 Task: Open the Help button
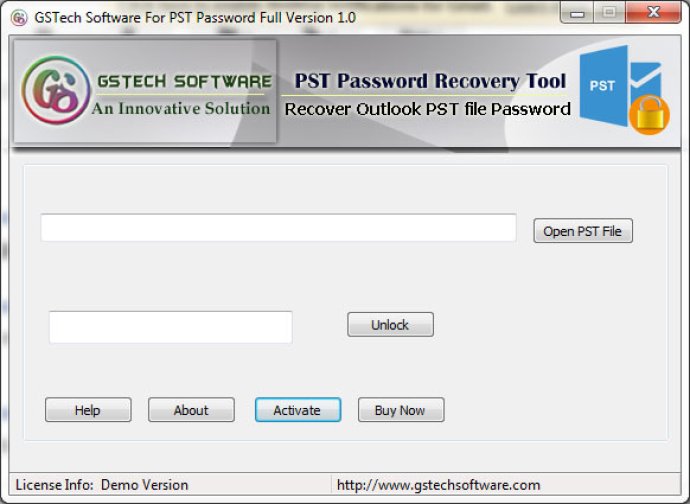click(88, 410)
